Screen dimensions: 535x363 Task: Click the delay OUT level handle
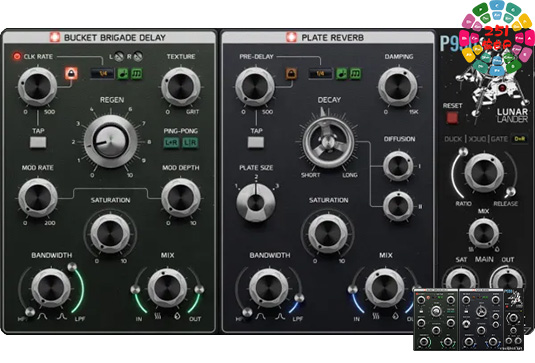[x=199, y=290]
